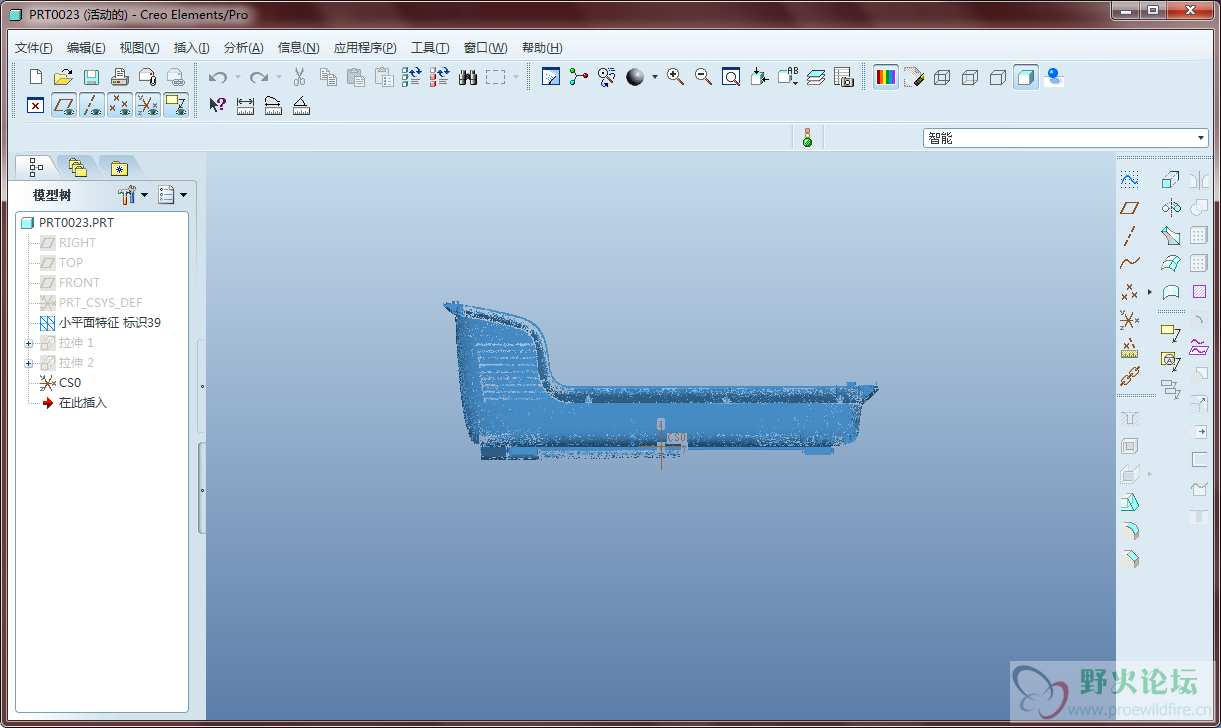Toggle datum axes display

pos(92,105)
